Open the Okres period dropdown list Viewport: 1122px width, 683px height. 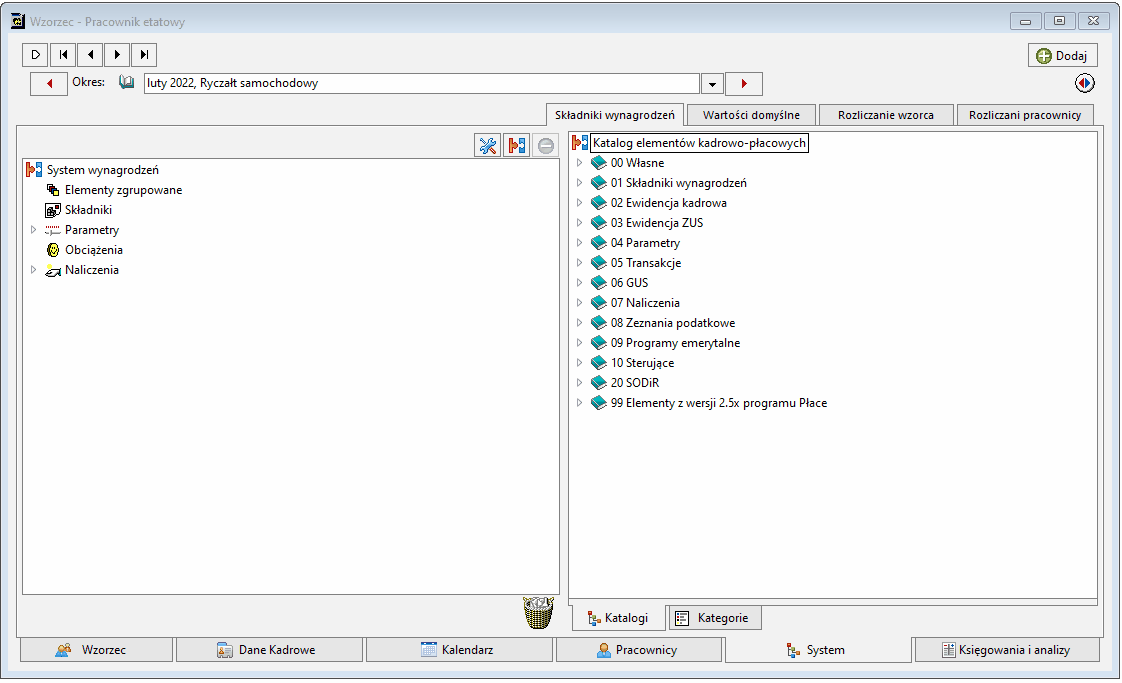point(712,84)
